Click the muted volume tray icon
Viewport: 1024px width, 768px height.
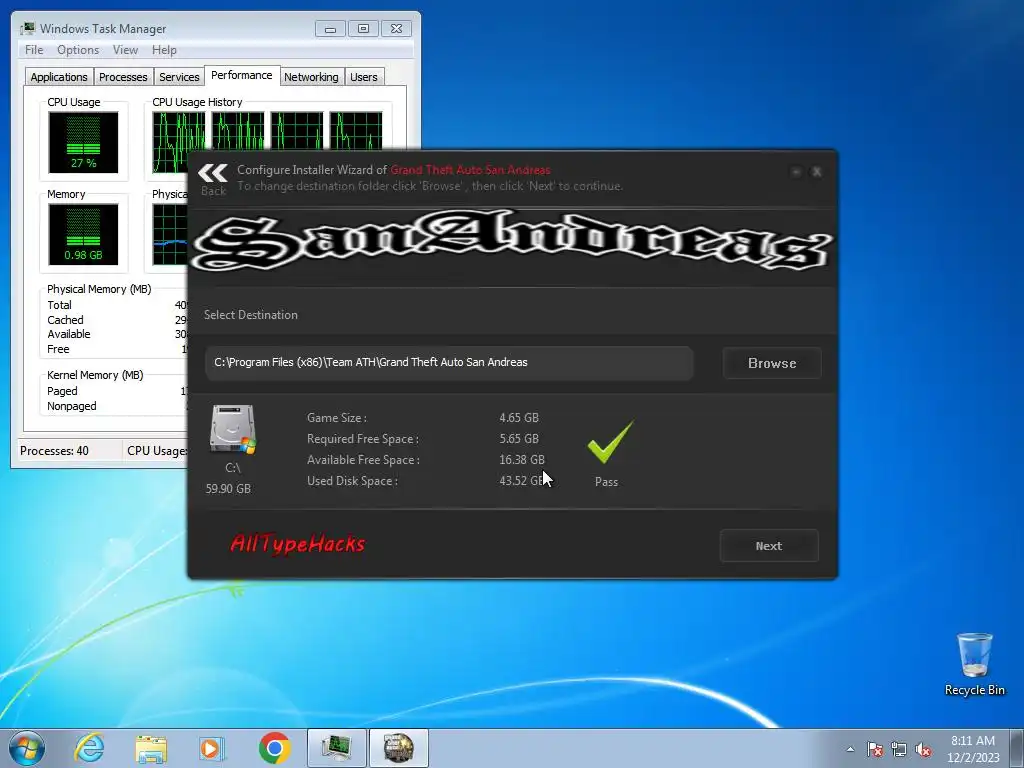pyautogui.click(x=923, y=749)
